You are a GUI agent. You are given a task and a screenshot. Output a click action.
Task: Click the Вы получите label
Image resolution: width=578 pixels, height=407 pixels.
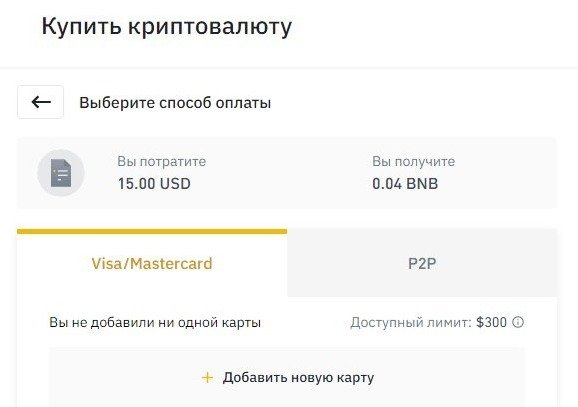pos(413,161)
